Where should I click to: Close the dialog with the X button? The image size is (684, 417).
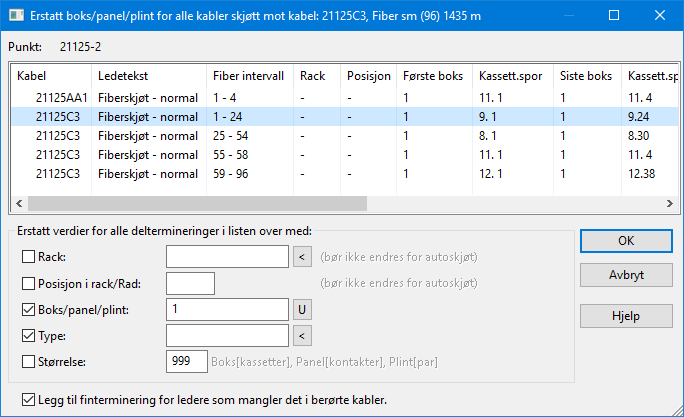(660, 15)
